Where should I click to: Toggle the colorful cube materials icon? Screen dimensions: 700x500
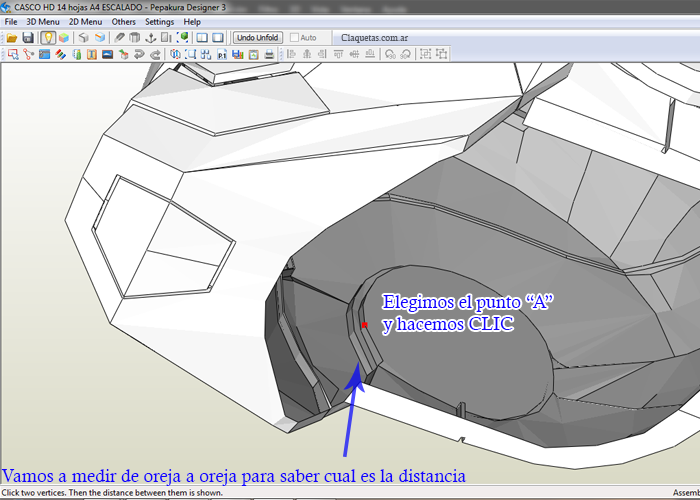tap(64, 38)
